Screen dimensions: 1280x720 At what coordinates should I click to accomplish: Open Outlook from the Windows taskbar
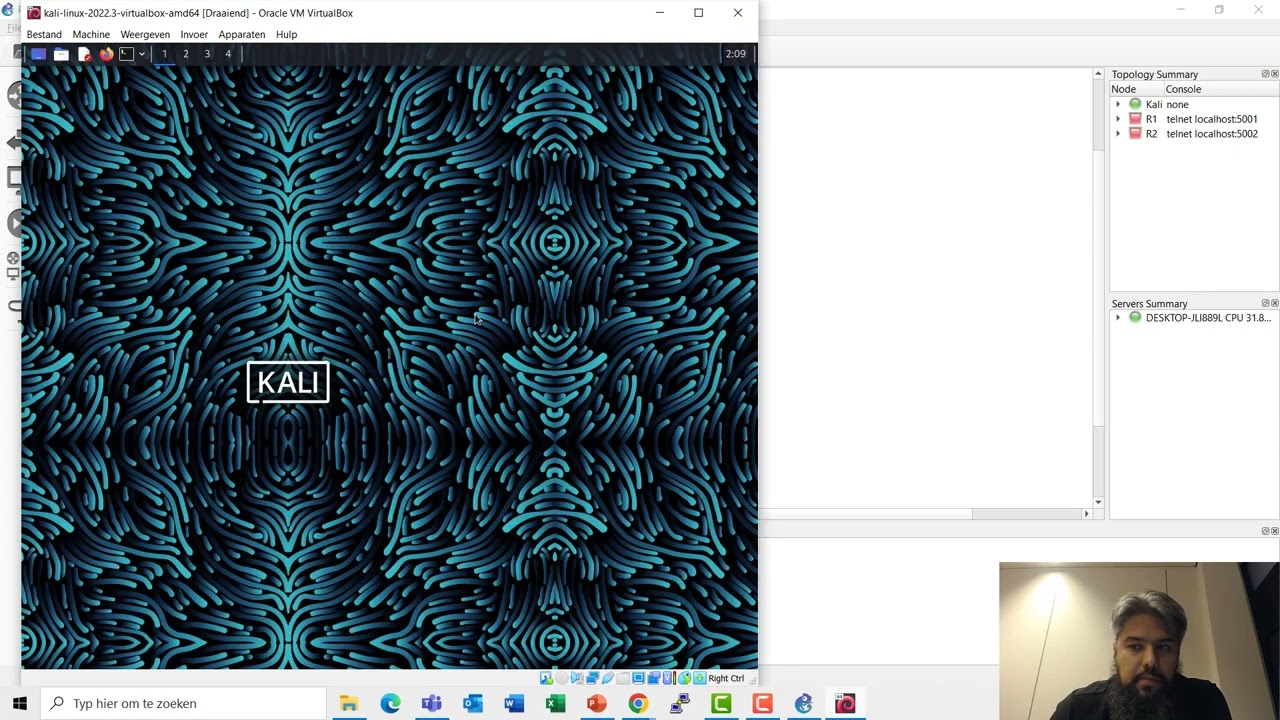click(472, 703)
